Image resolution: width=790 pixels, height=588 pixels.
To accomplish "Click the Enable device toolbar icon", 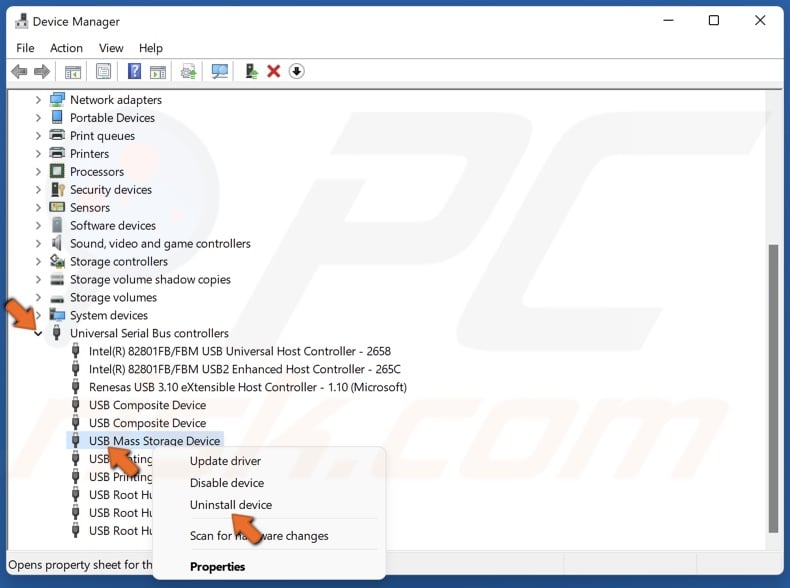I will [x=251, y=71].
